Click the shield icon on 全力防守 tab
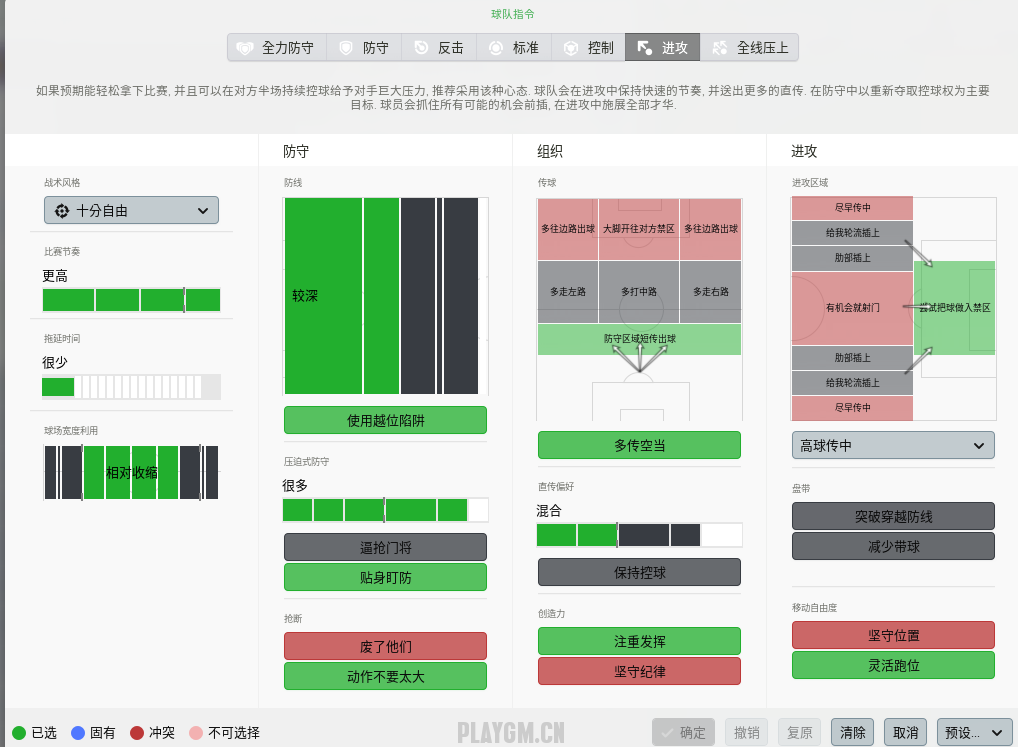 tap(245, 48)
